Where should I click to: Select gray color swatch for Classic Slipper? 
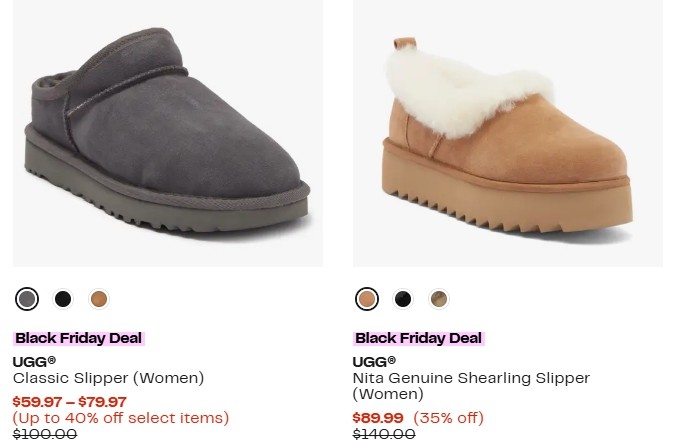pyautogui.click(x=27, y=298)
